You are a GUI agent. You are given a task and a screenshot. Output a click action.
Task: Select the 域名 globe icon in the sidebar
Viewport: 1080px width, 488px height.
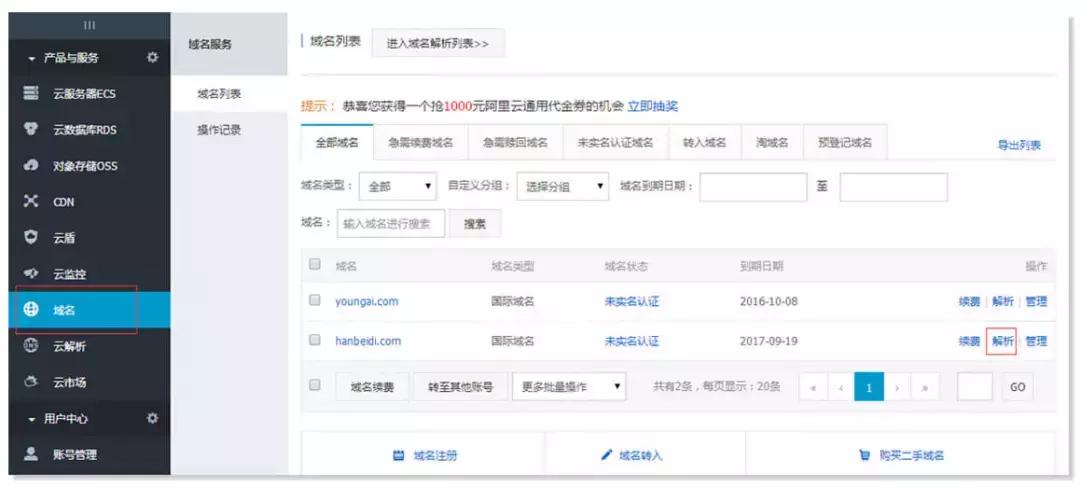click(x=31, y=310)
